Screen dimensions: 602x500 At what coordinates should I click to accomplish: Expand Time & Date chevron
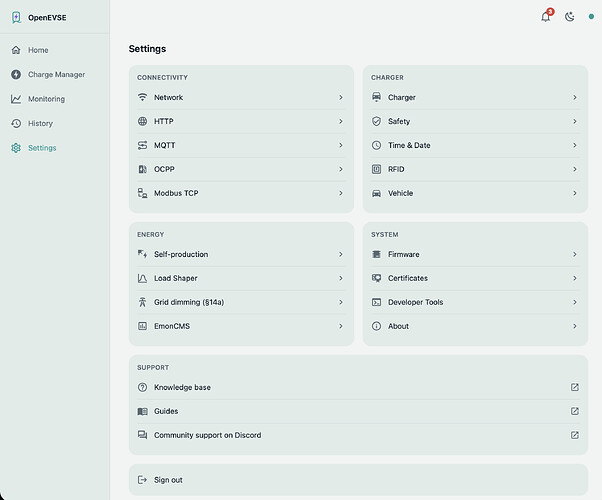coord(575,145)
